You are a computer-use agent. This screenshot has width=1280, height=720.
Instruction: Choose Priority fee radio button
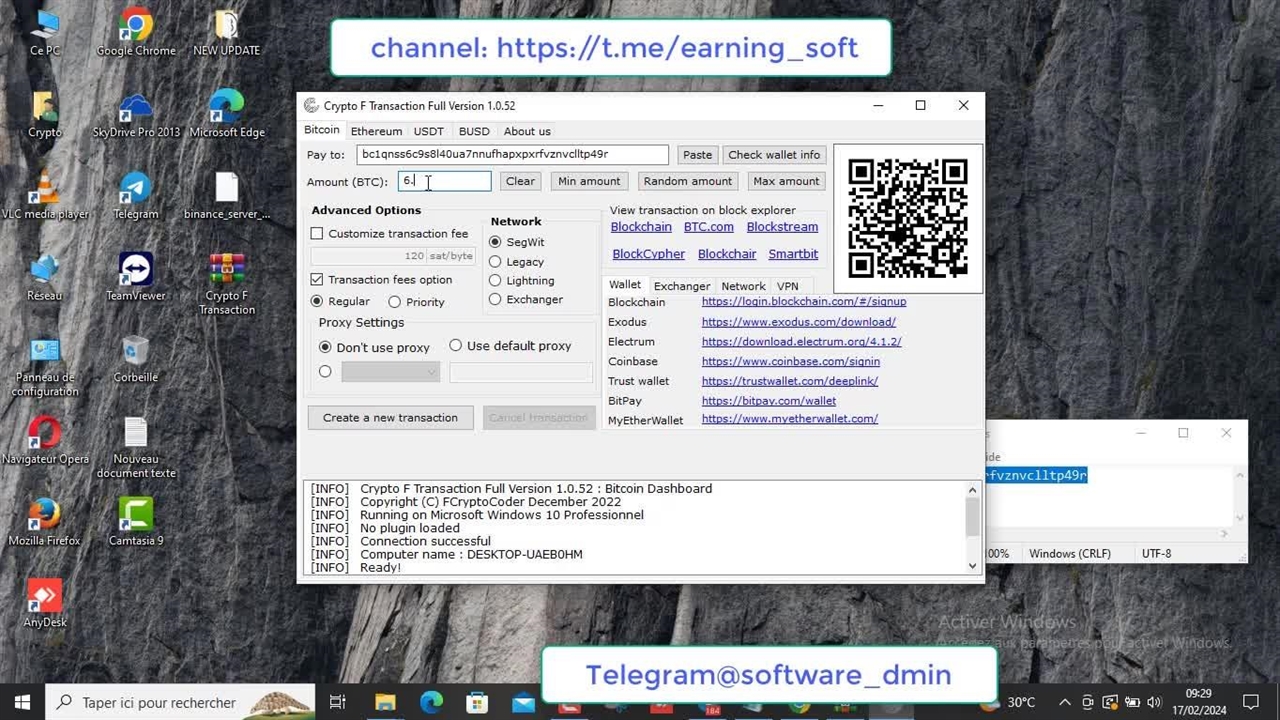395,302
